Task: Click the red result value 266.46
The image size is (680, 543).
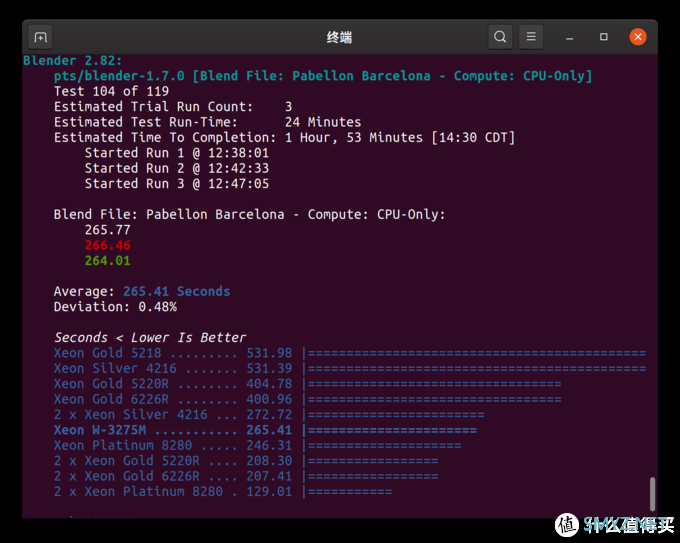Action: (108, 245)
